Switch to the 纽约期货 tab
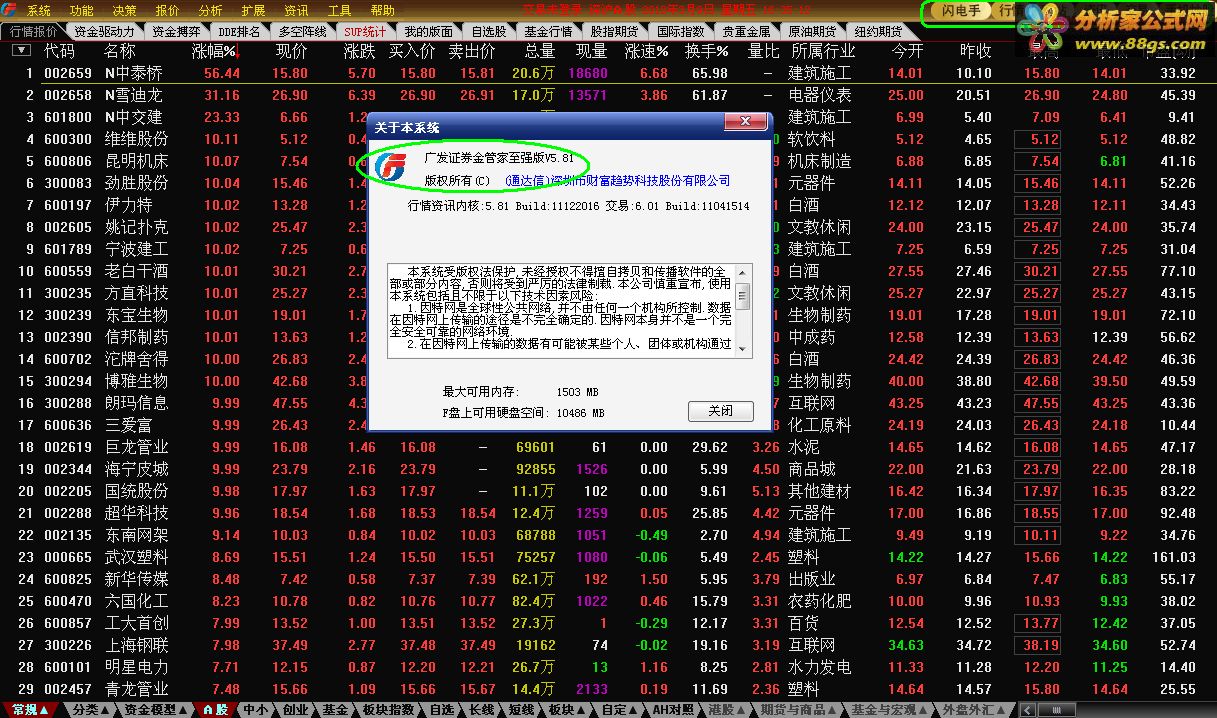This screenshot has height=718, width=1217. tap(879, 31)
